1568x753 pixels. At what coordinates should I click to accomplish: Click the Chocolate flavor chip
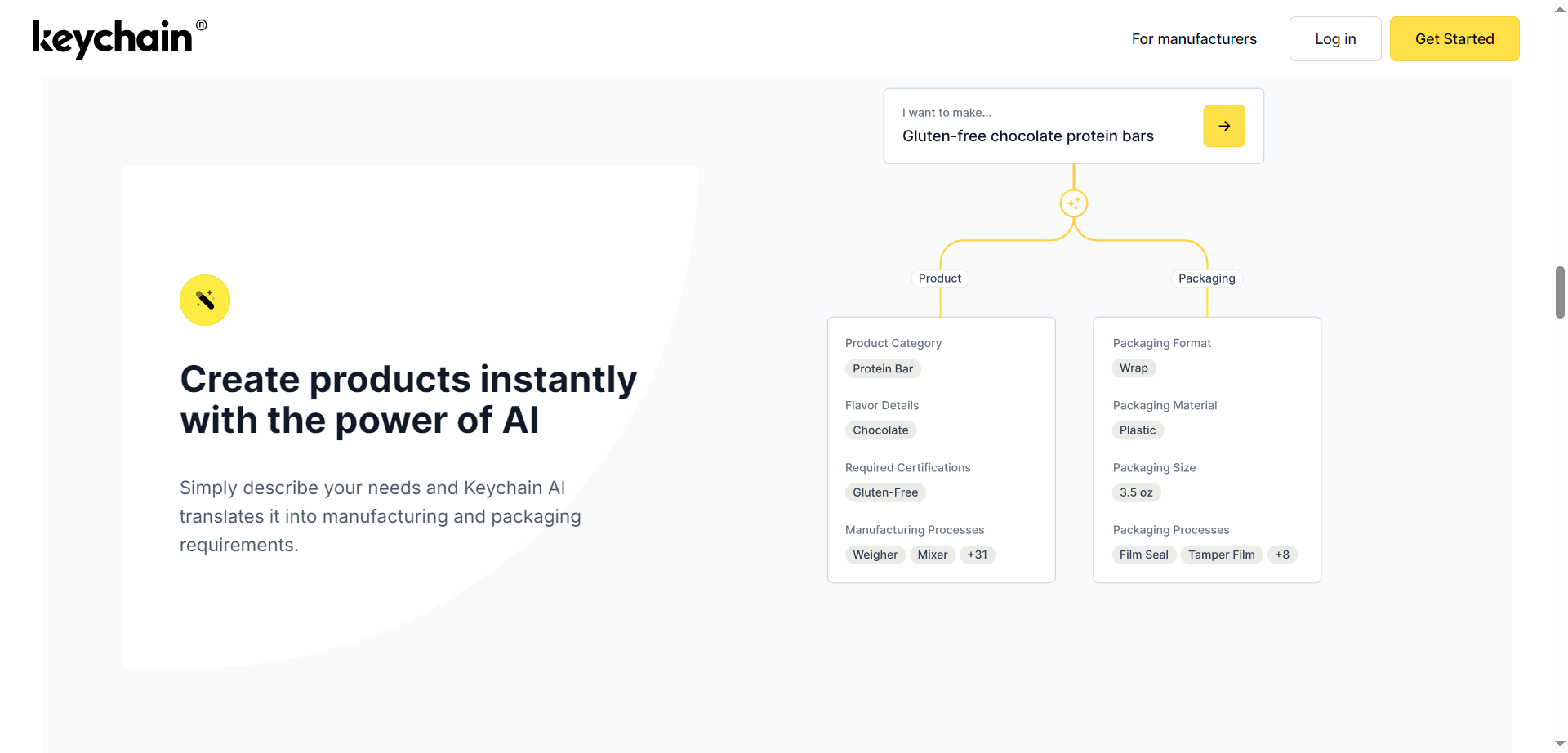tap(880, 430)
